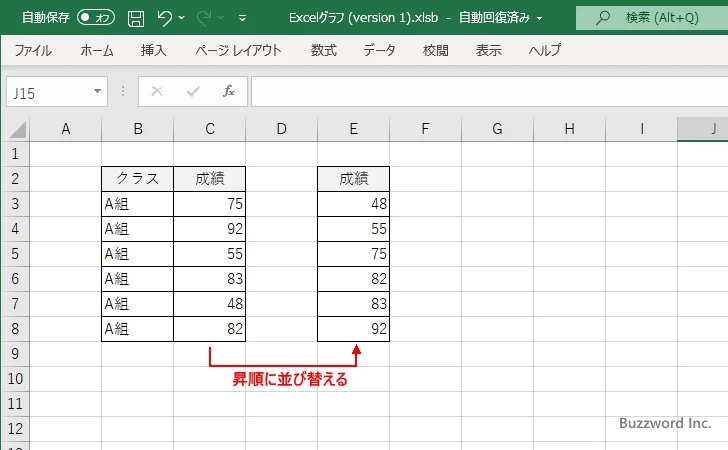The width and height of the screenshot is (728, 450).
Task: Click cell E6 with value 82
Action: [353, 279]
